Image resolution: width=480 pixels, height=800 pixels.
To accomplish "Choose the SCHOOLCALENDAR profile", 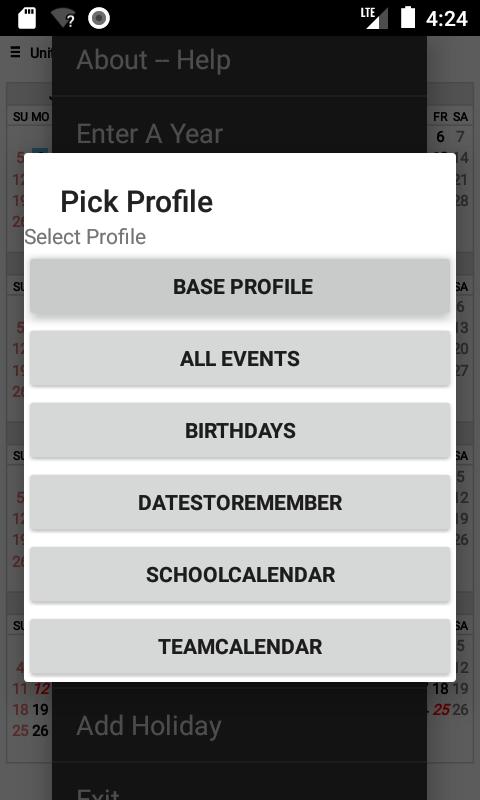I will [x=240, y=574].
